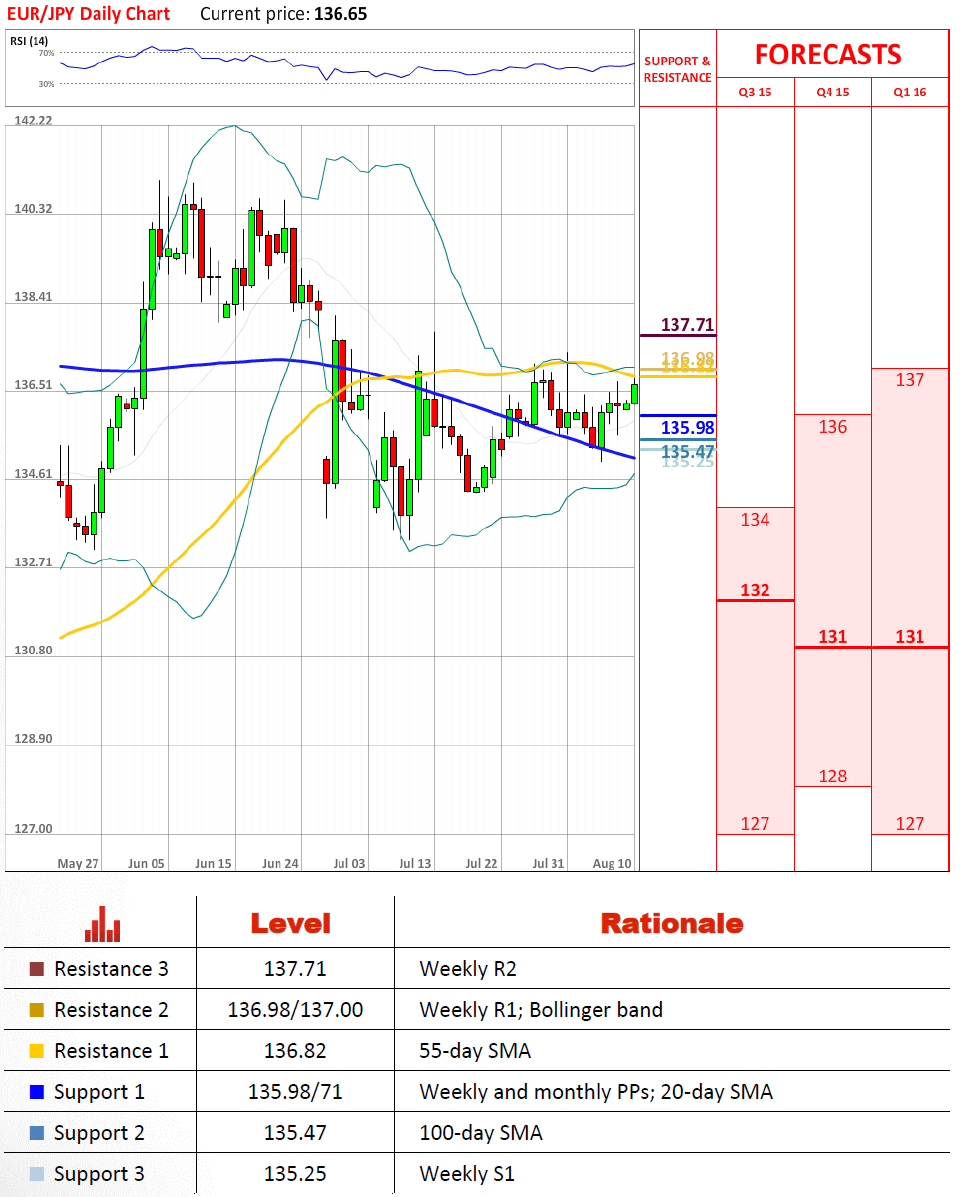Click the Q1 16 low forecast 127

click(x=910, y=824)
